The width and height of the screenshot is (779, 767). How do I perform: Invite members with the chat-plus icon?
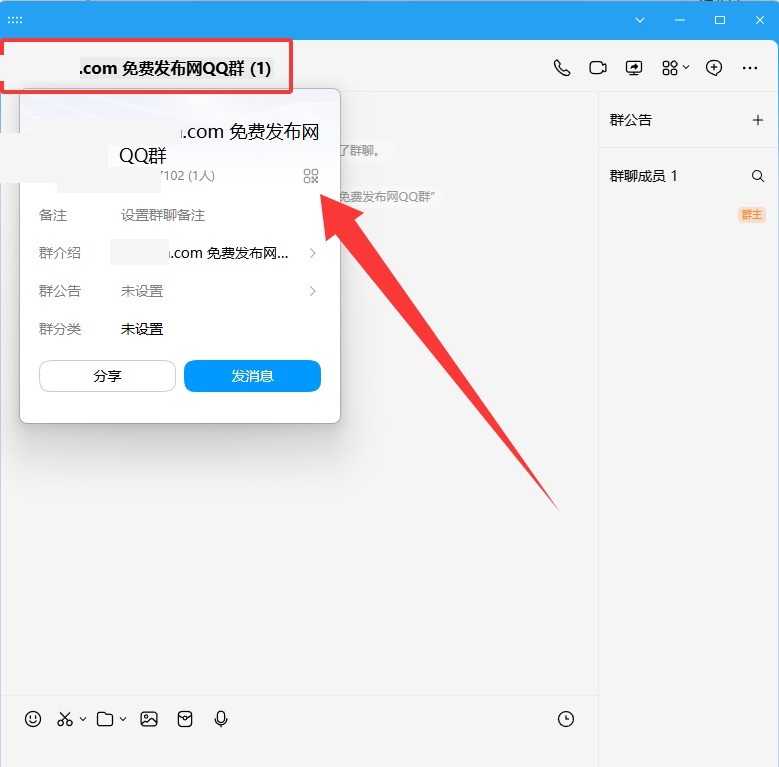pos(714,68)
